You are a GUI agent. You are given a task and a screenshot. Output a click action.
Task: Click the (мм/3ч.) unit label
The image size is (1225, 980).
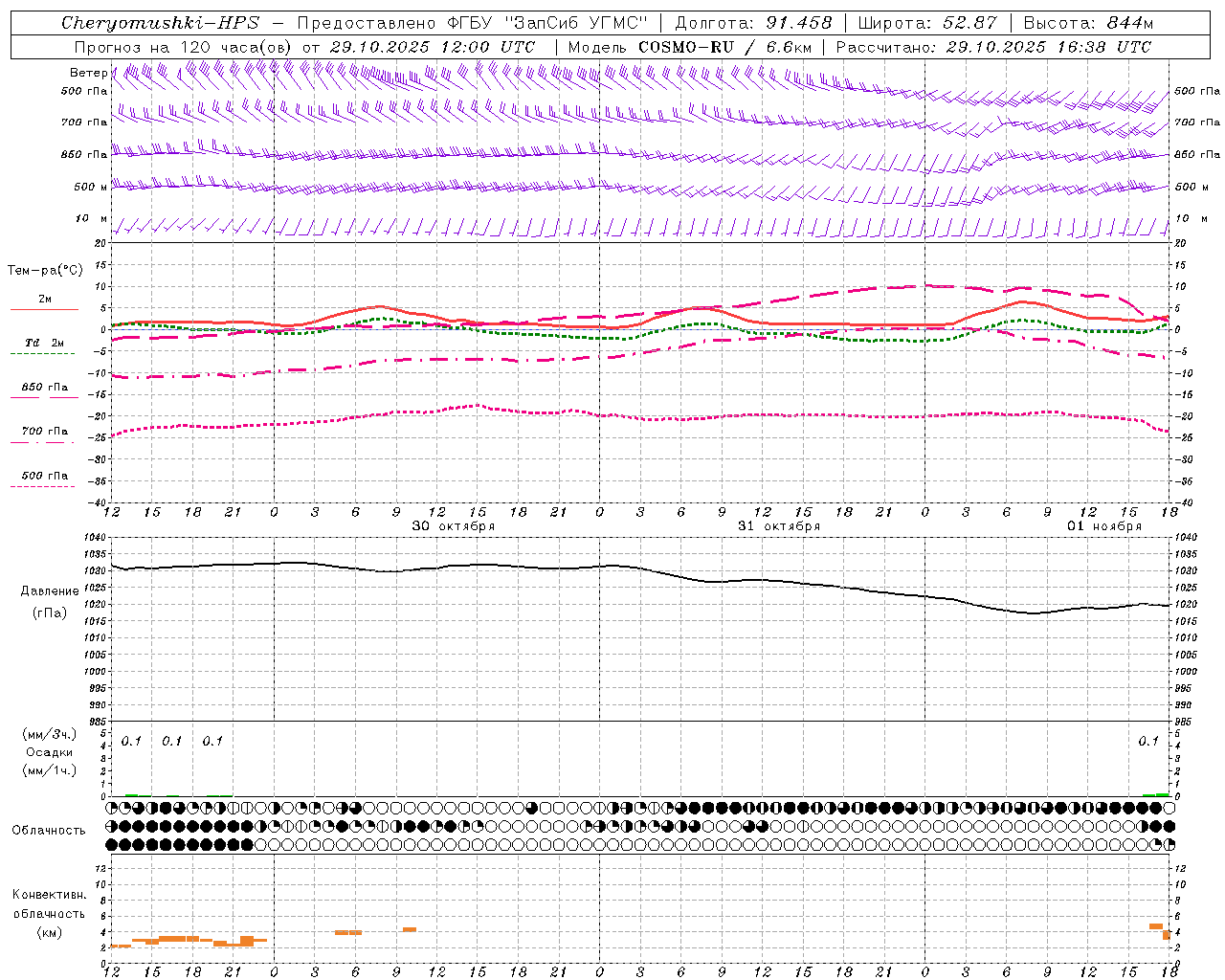(x=50, y=735)
